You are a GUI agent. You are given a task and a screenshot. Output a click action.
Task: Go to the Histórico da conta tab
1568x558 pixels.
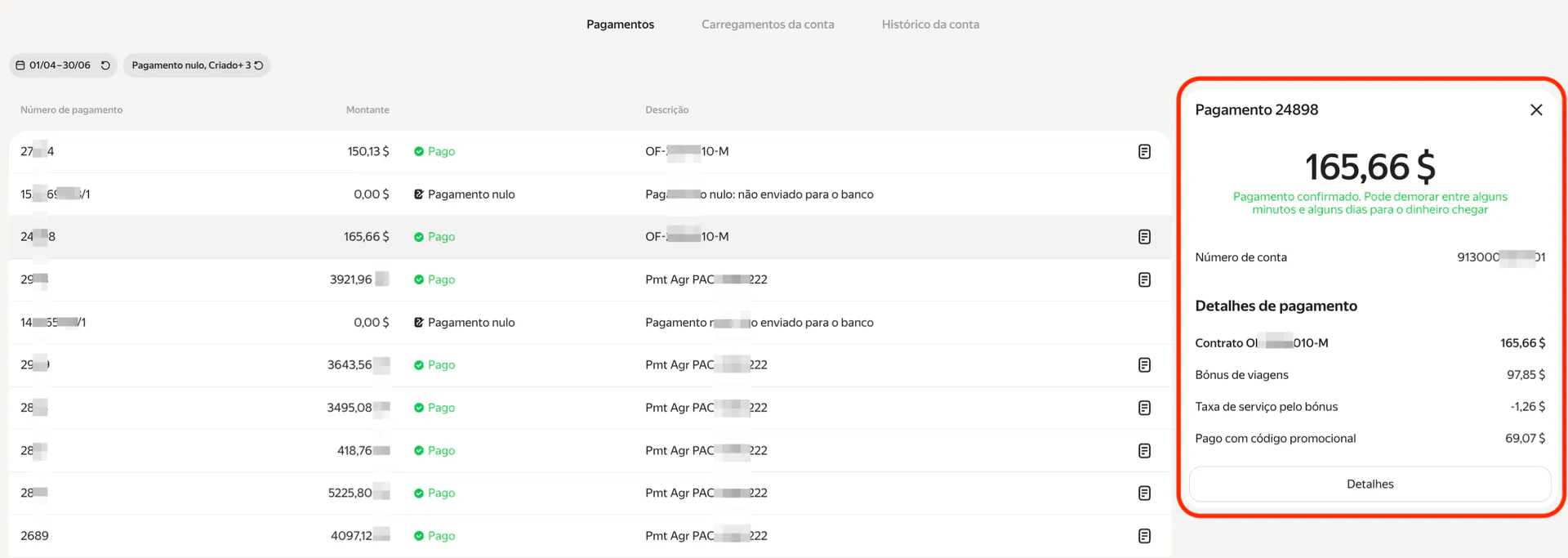(x=930, y=25)
